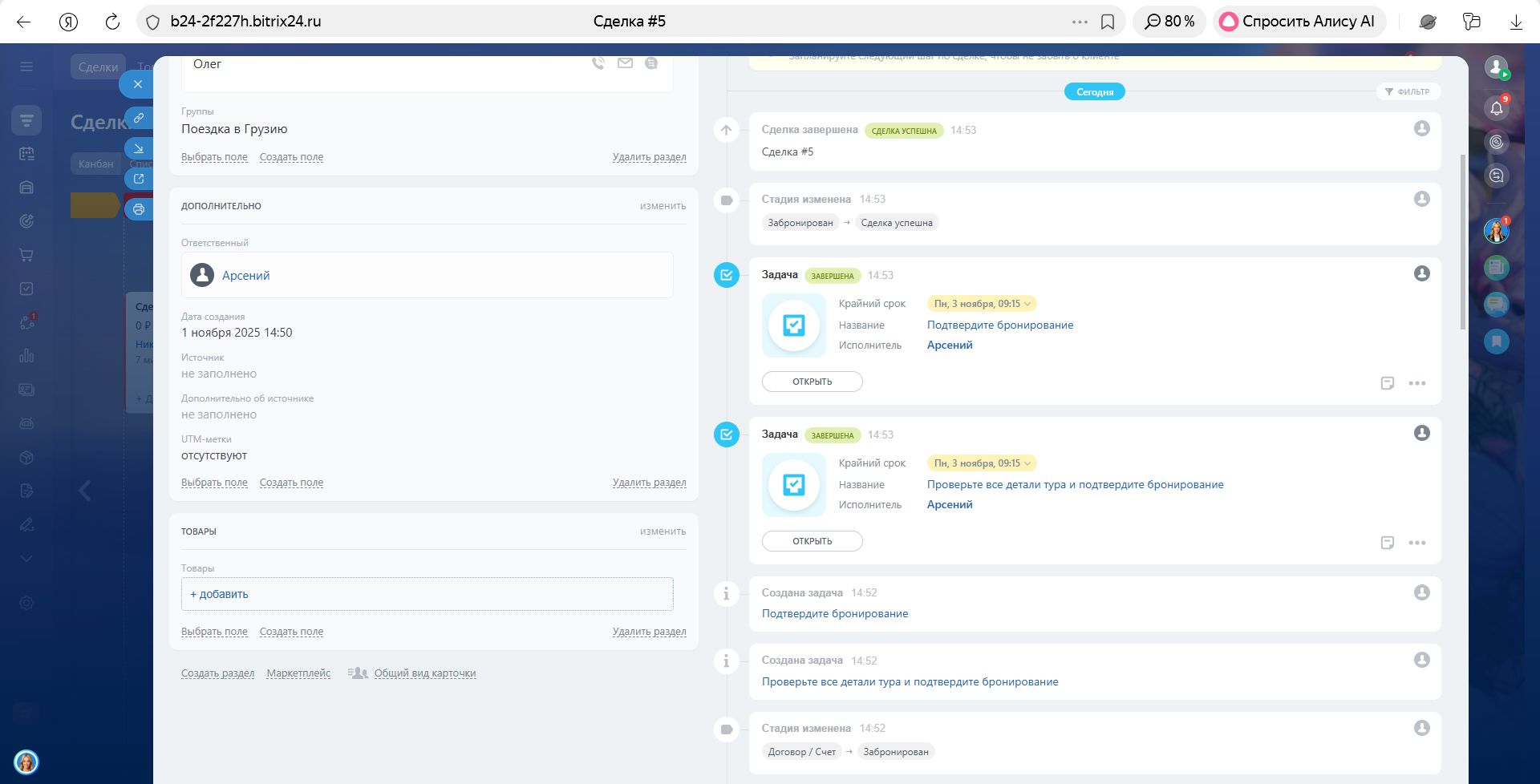Viewport: 1540px width, 784px height.
Task: Open the browser 80 % zoom control
Action: (x=1169, y=22)
